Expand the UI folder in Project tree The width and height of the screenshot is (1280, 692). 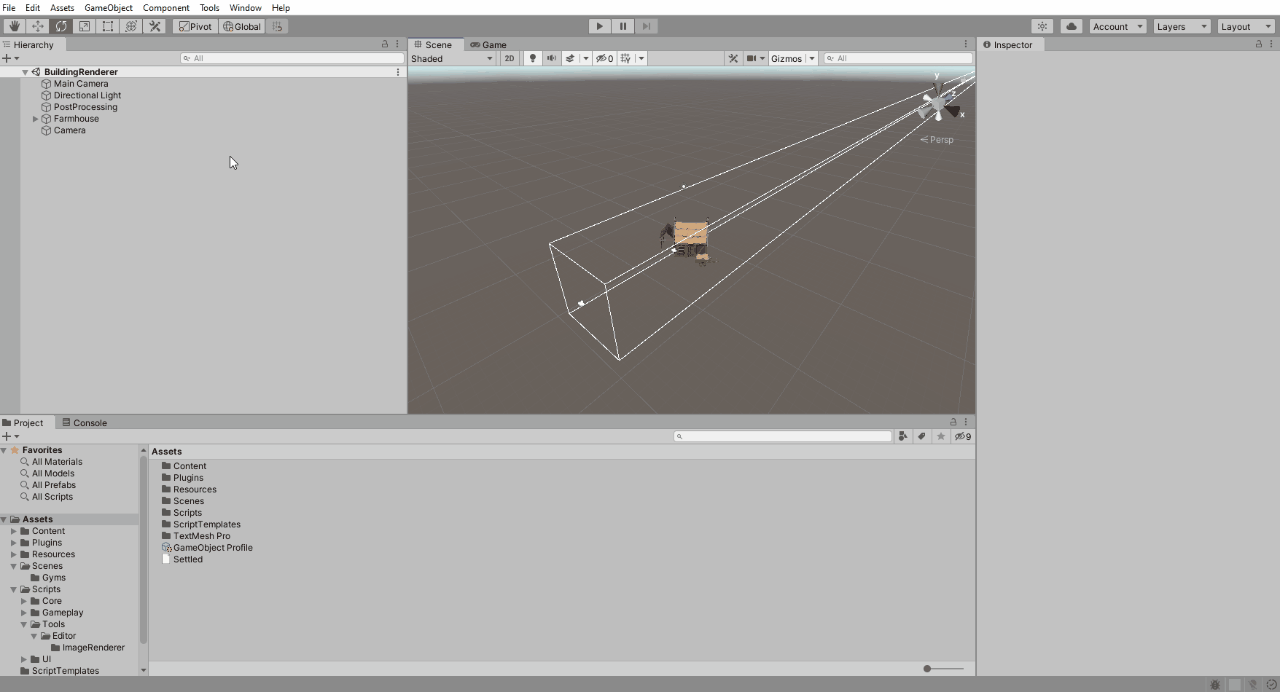(x=25, y=659)
